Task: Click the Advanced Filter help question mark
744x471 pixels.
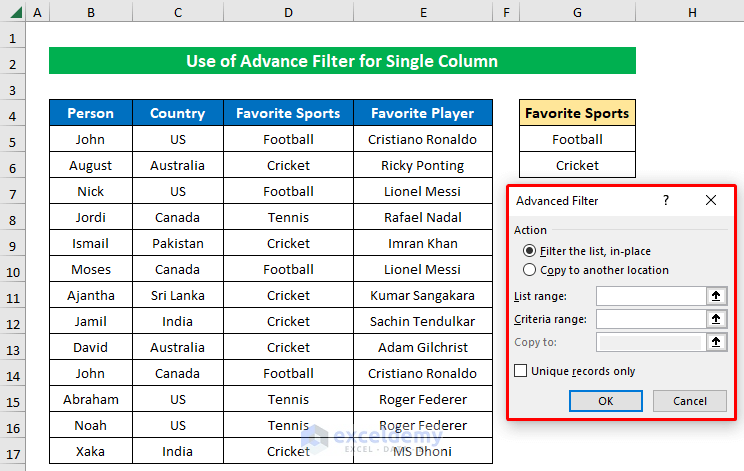Action: 666,200
